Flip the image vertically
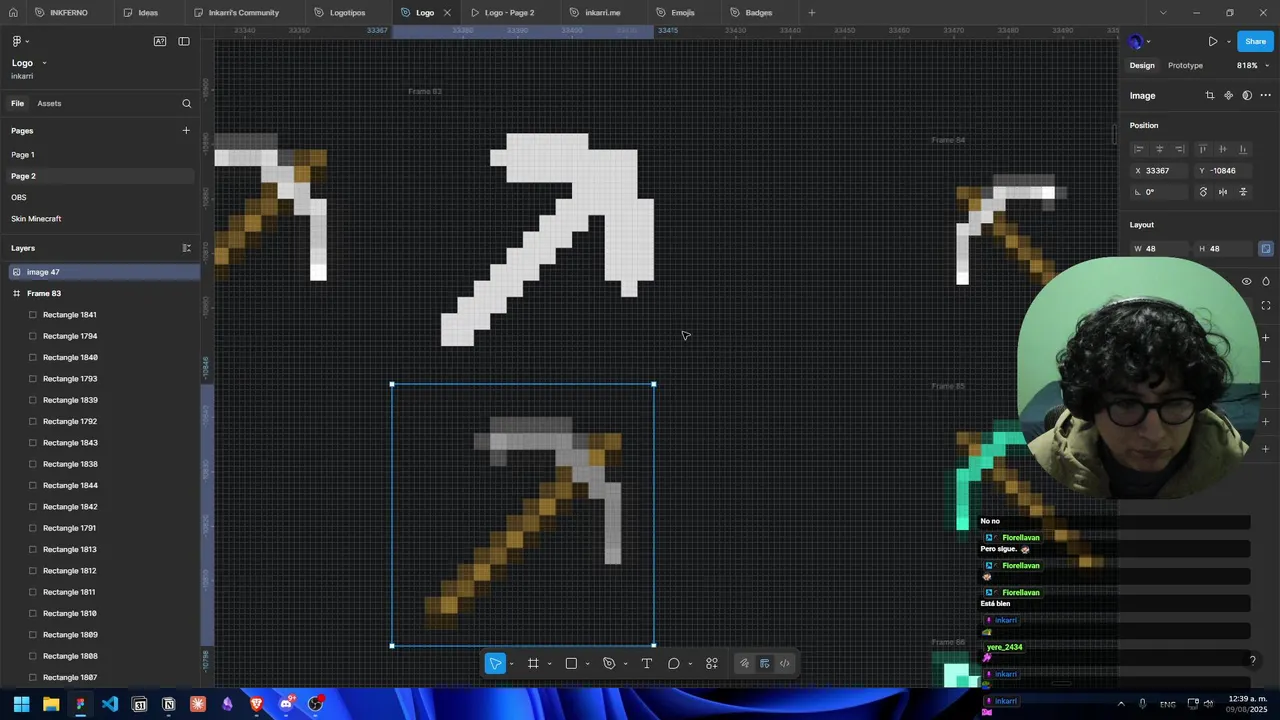Screen dimensions: 1280x720 [x=1243, y=192]
